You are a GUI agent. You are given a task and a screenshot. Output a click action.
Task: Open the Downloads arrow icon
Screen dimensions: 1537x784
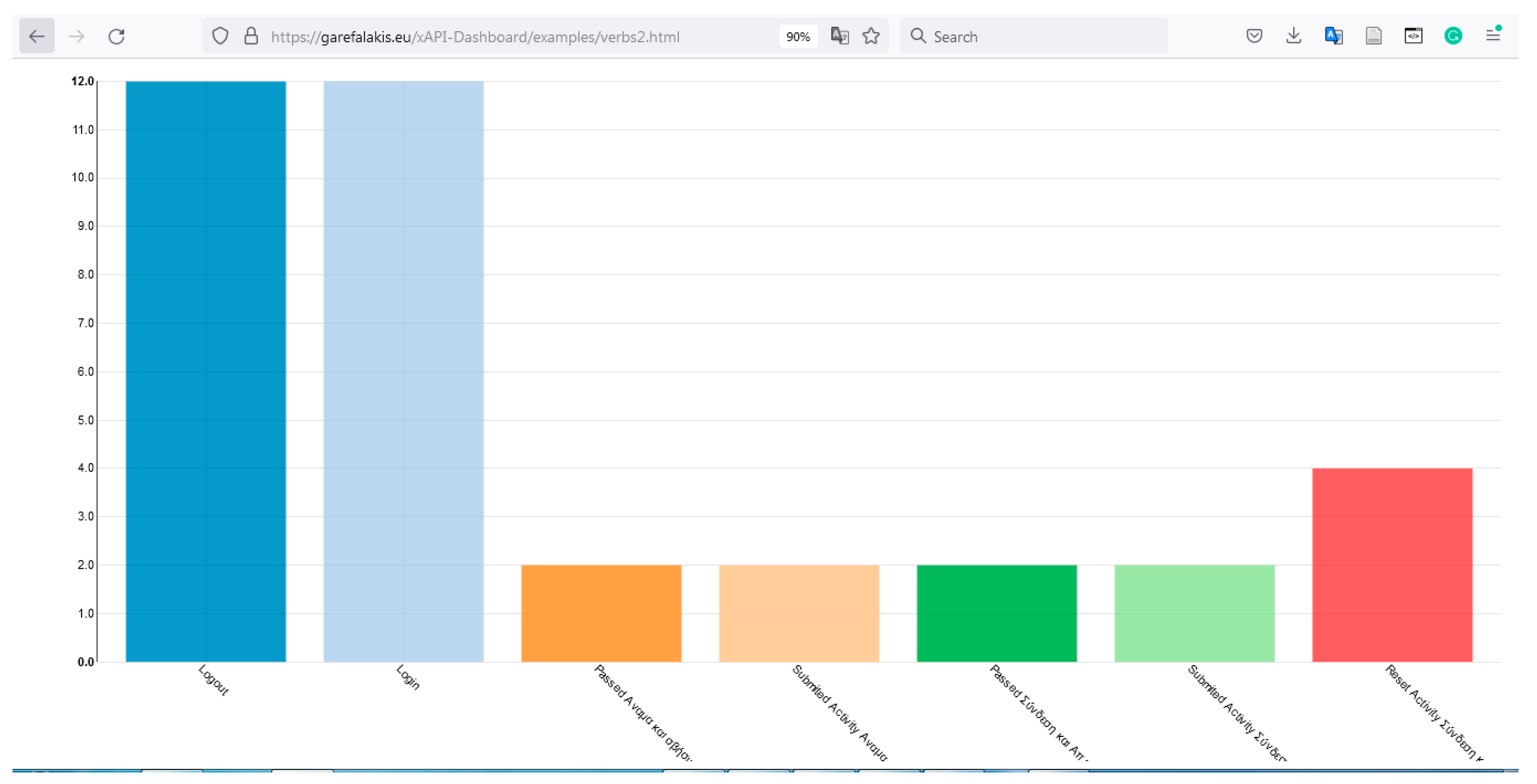coord(1294,37)
